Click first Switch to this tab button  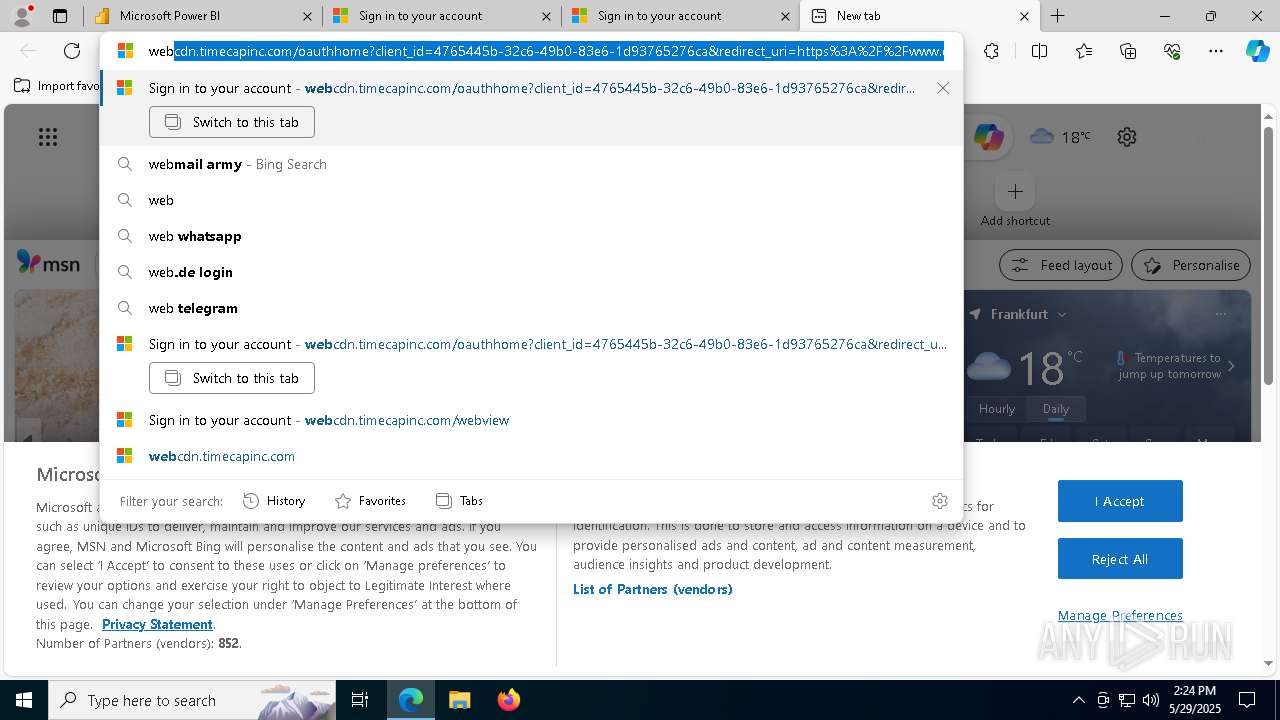pyautogui.click(x=232, y=122)
